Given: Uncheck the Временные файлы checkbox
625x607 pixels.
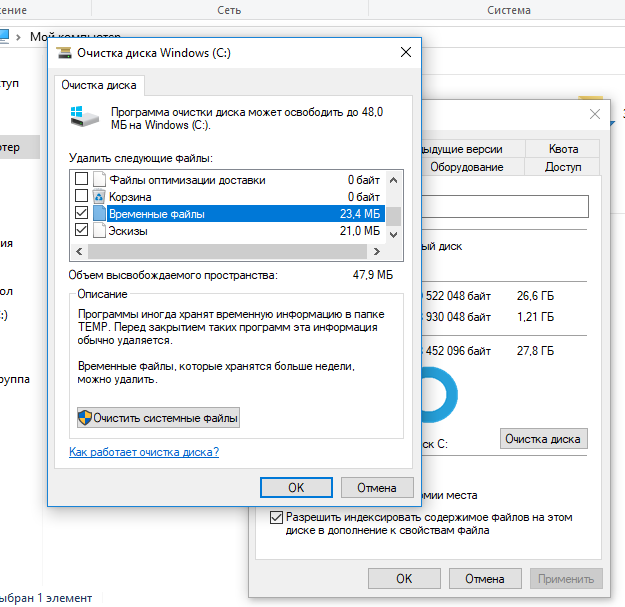Looking at the screenshot, I should pos(82,213).
